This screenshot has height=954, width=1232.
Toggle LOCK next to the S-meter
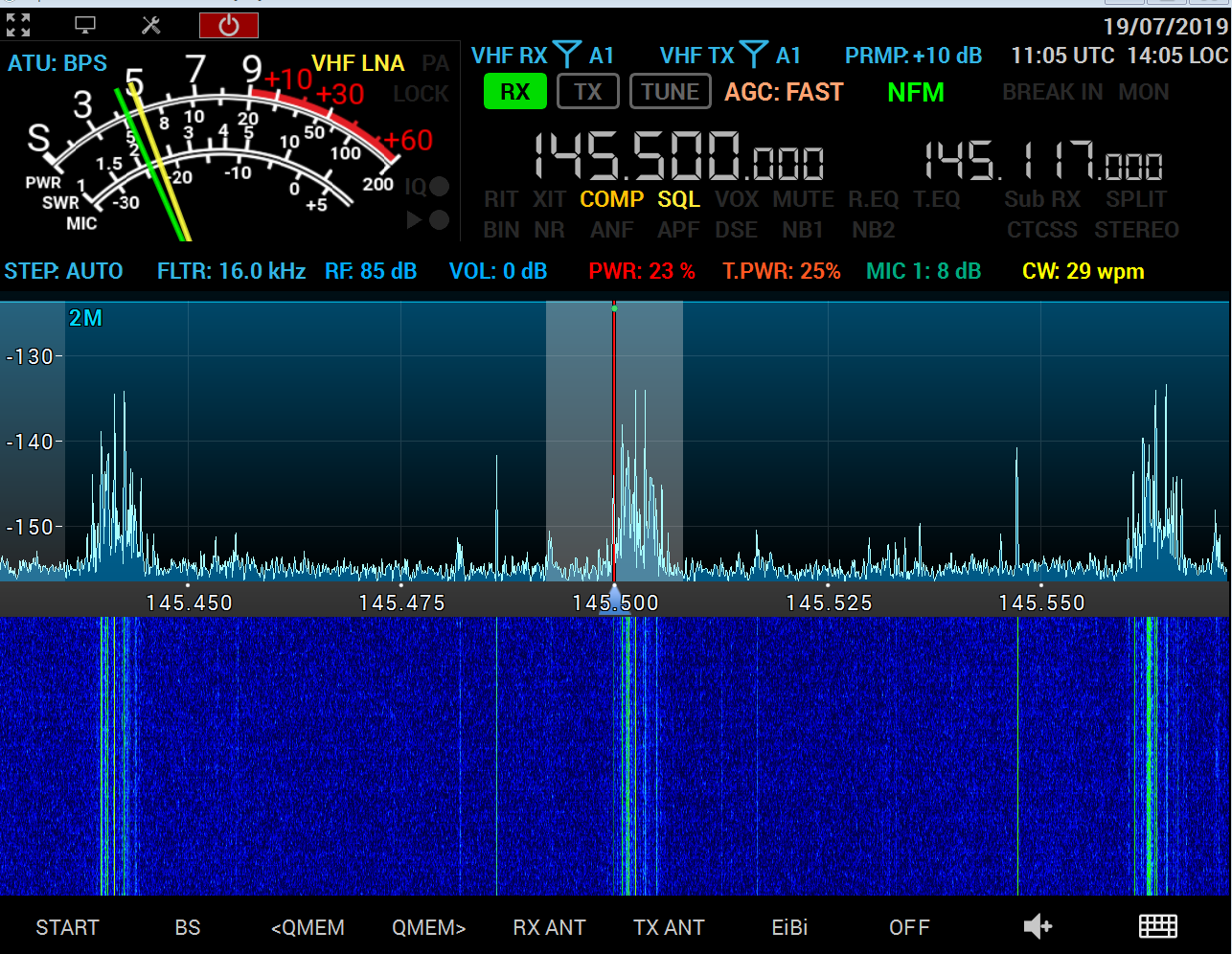point(421,94)
